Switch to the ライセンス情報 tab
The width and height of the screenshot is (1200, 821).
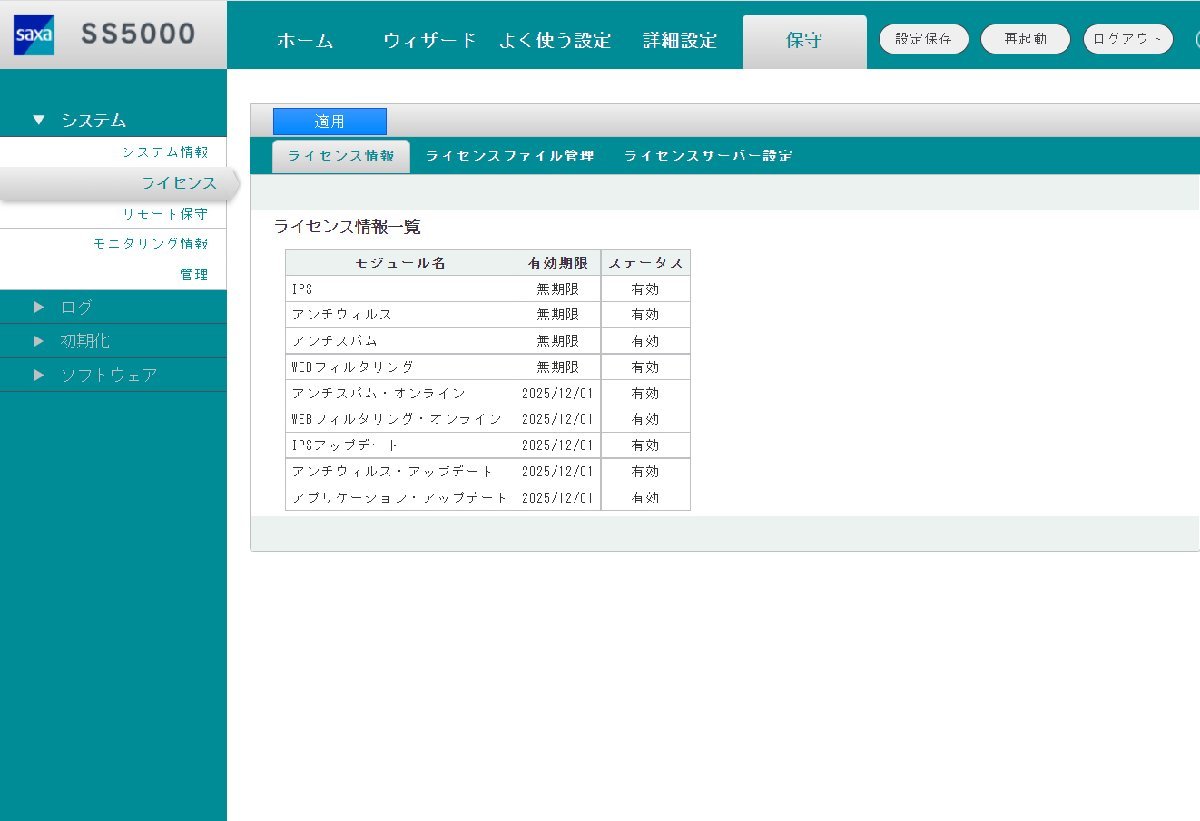pyautogui.click(x=341, y=156)
